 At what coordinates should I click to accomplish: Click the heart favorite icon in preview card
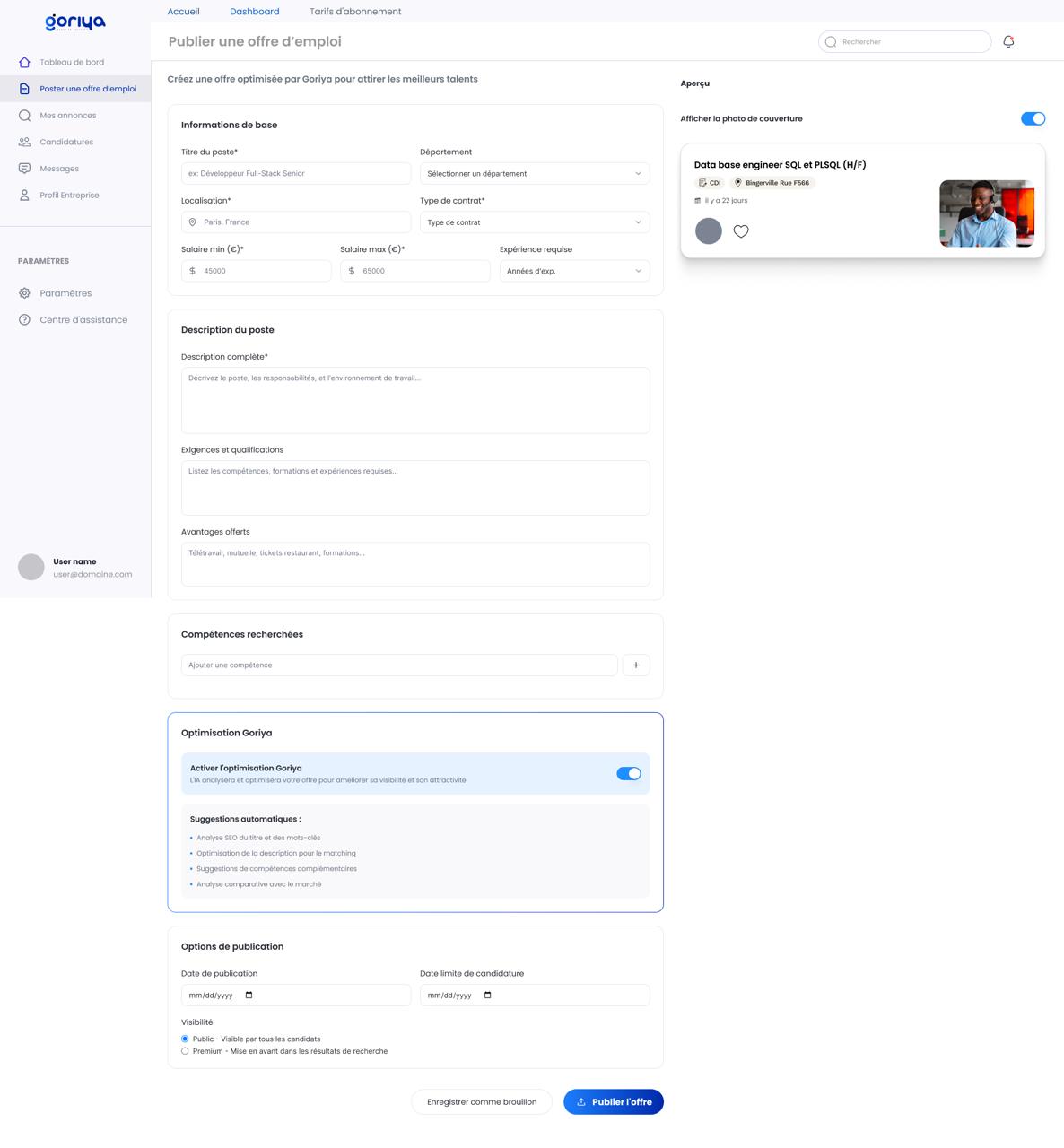click(x=741, y=231)
